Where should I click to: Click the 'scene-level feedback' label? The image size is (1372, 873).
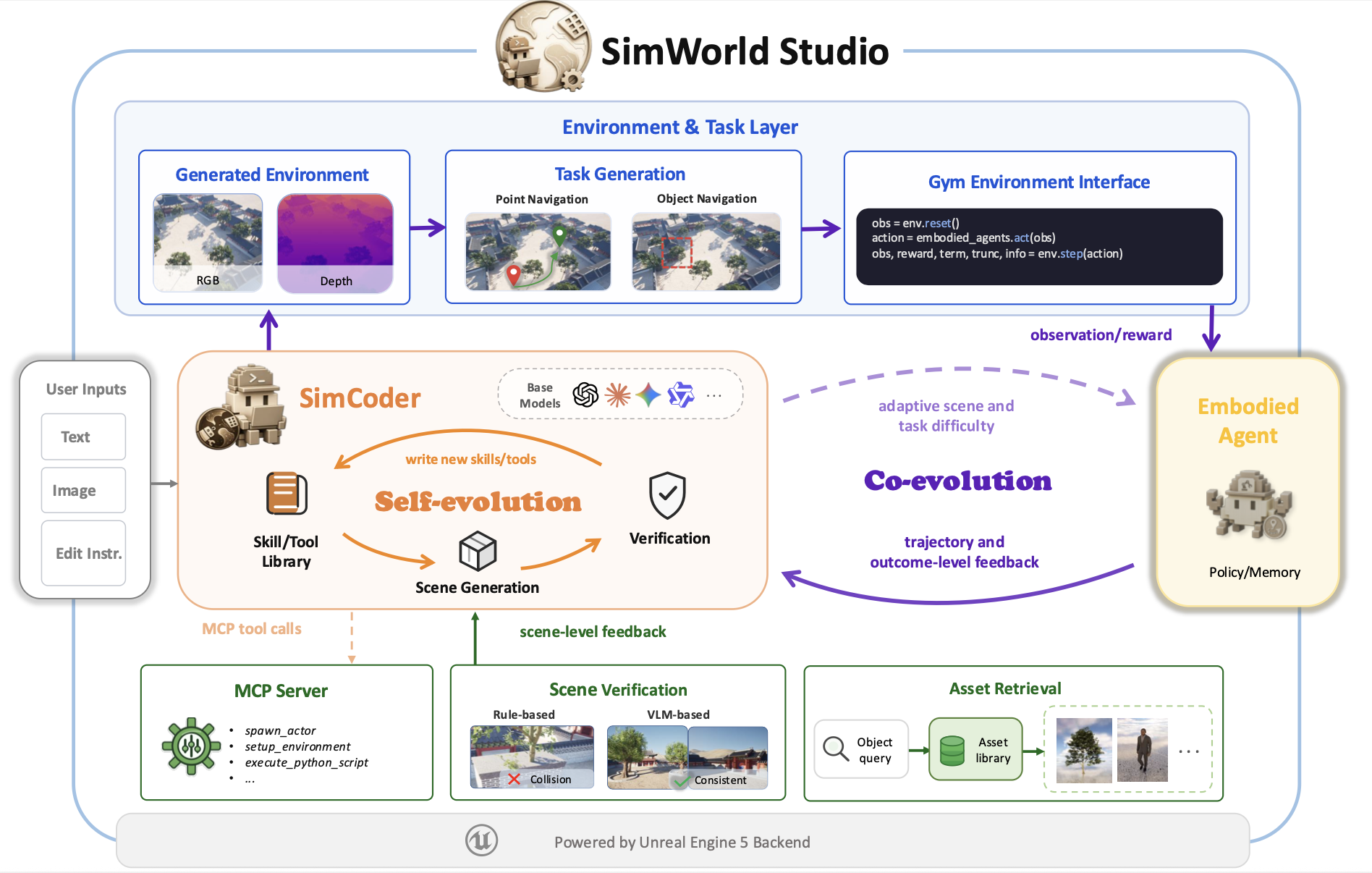pyautogui.click(x=593, y=631)
